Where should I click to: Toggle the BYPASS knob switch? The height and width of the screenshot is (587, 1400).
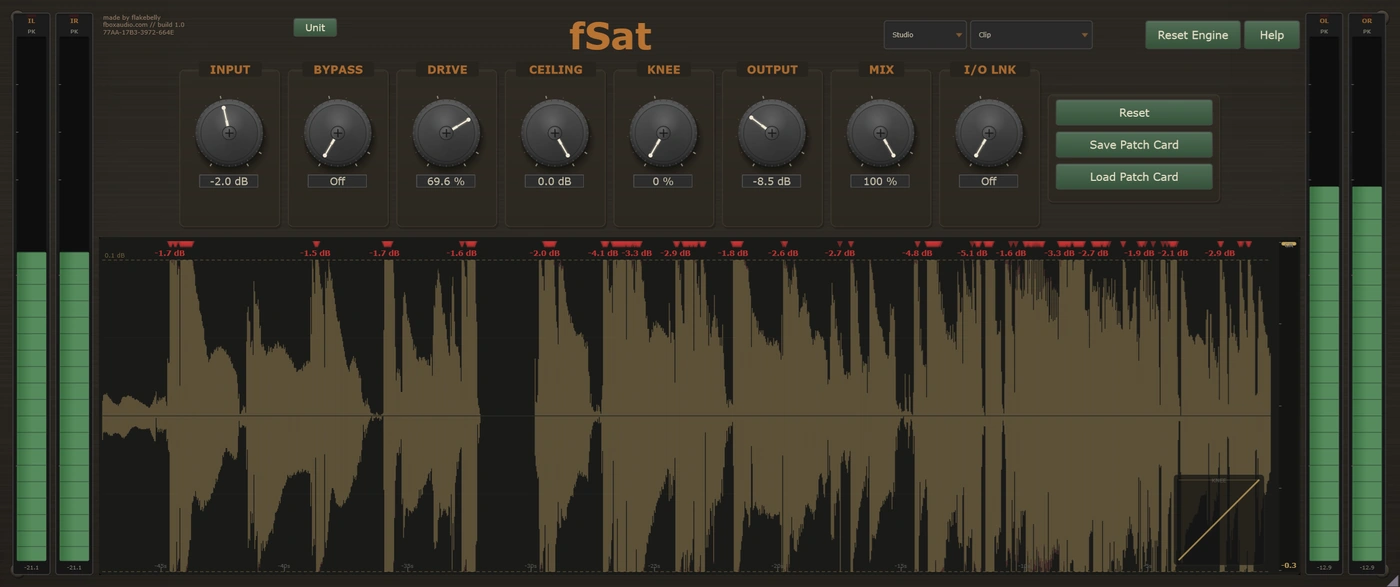click(x=338, y=133)
